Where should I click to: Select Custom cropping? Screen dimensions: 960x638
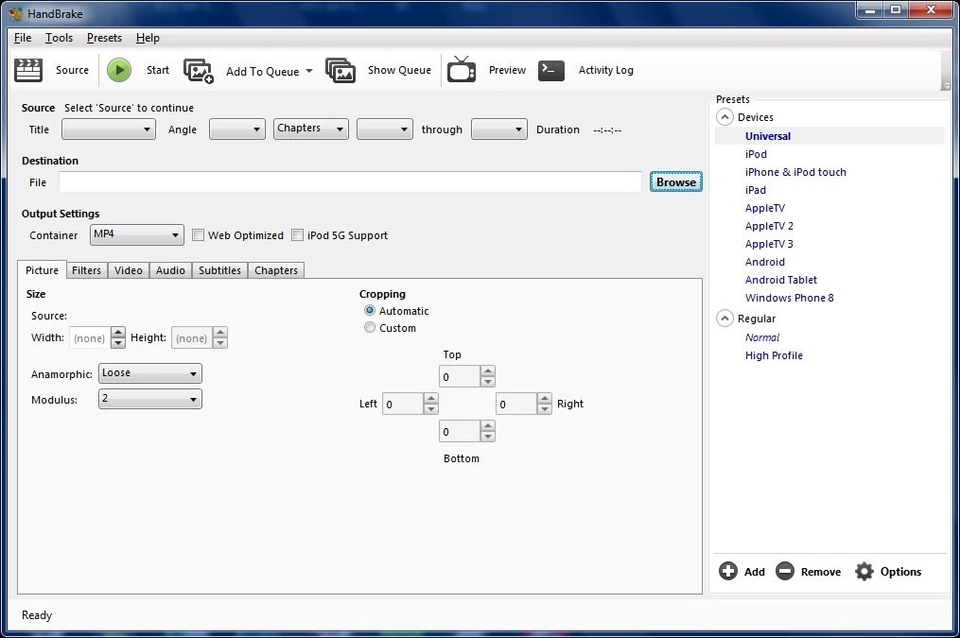pos(369,327)
